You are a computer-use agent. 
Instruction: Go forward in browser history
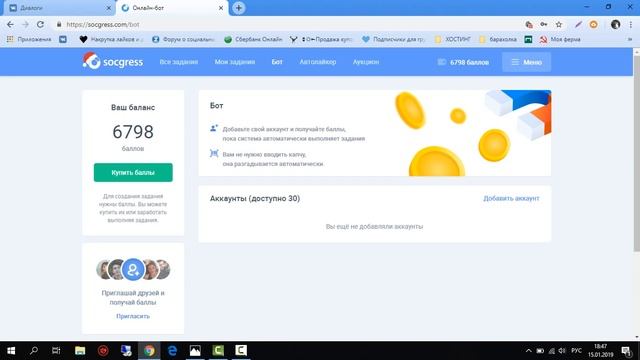pyautogui.click(x=25, y=24)
